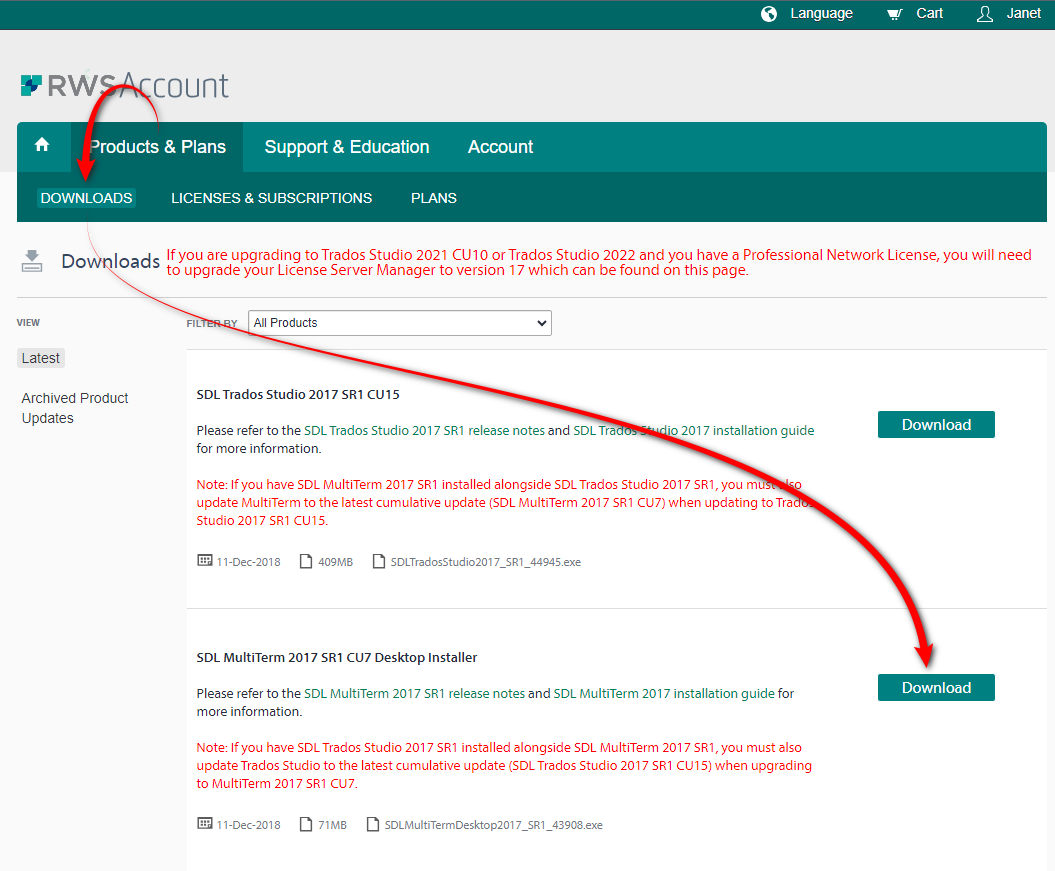The image size is (1055, 871).
Task: Open SDL MultiTerm 2017 installation guide
Action: (x=664, y=693)
